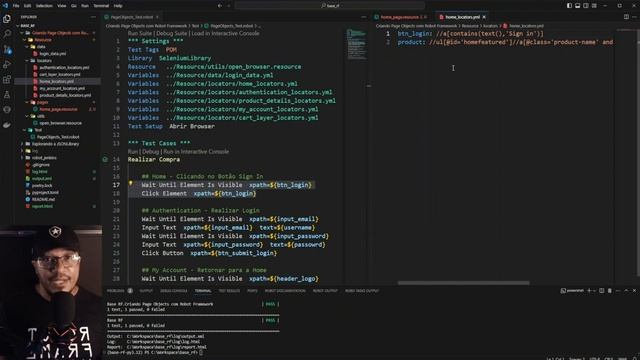Click Run in Interactive Console code lens
640x360 pixels.
196,151
